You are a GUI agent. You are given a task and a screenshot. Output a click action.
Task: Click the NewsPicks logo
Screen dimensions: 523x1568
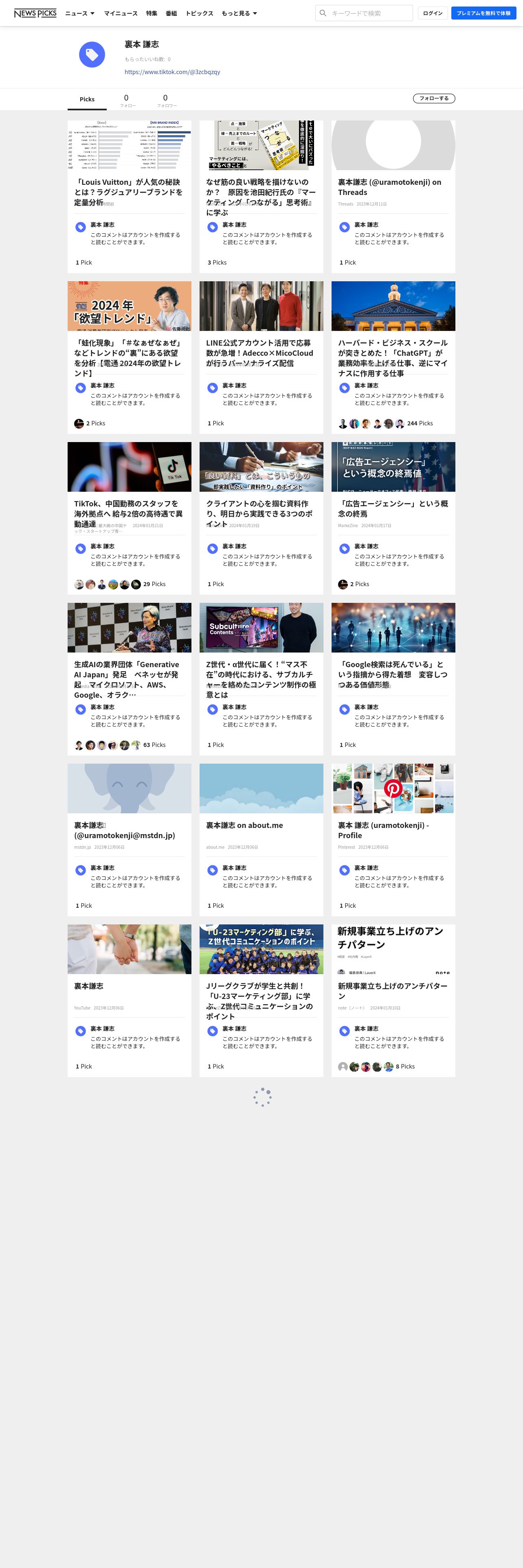click(x=35, y=13)
